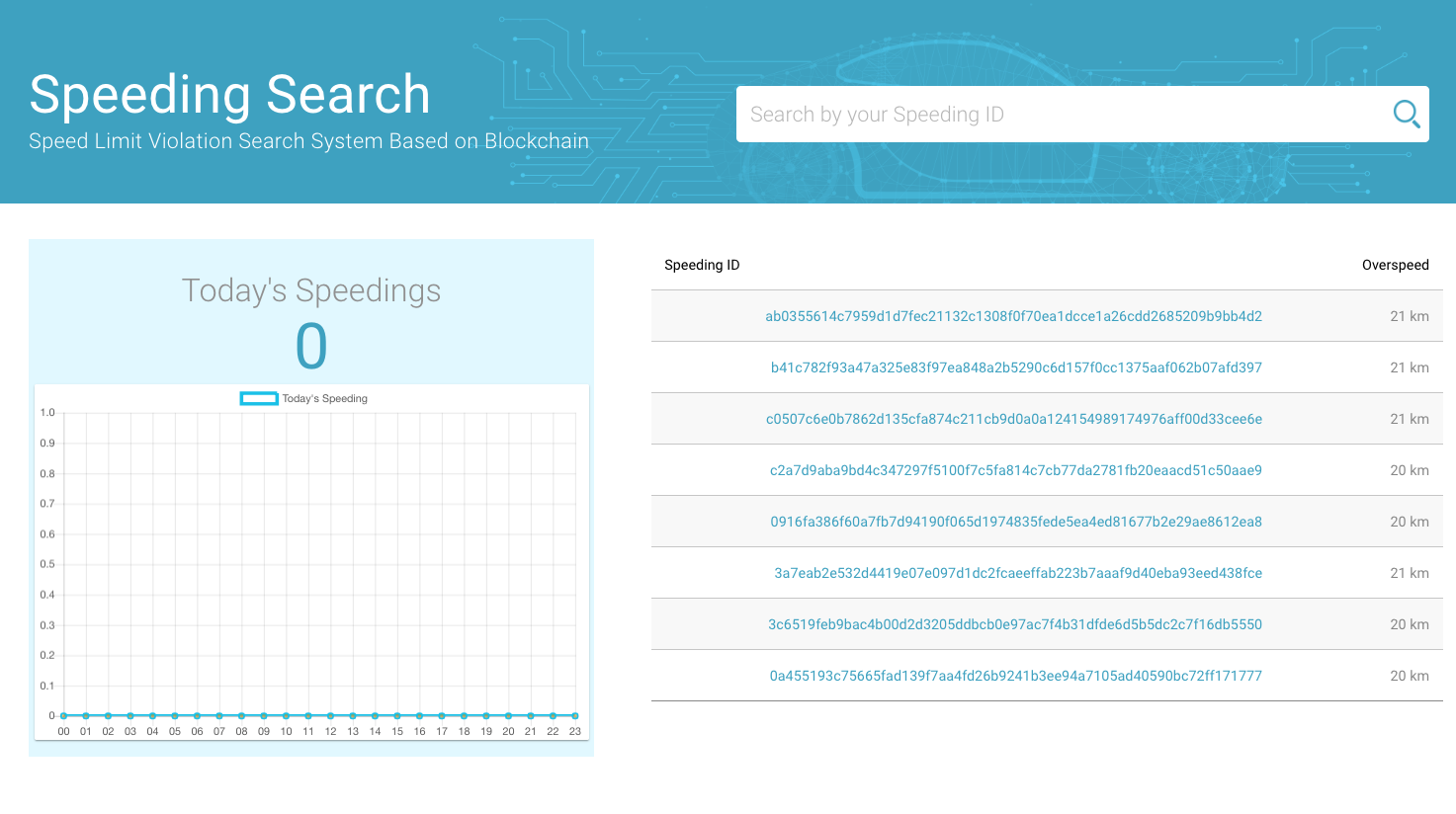Select the row with 20 km labeled c2a7d9aba

pyautogui.click(x=1013, y=470)
